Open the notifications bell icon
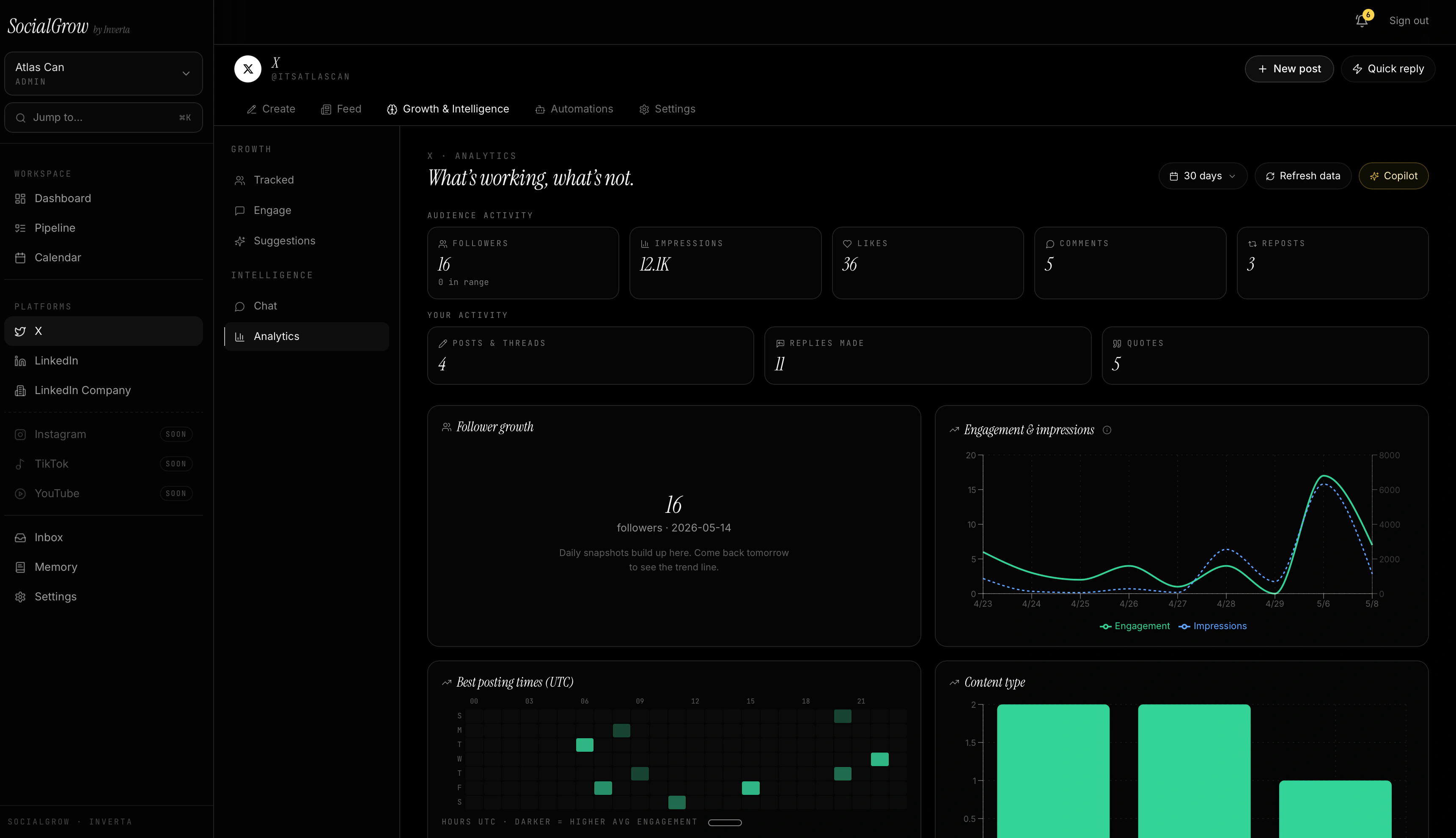The width and height of the screenshot is (1456, 838). click(1362, 21)
